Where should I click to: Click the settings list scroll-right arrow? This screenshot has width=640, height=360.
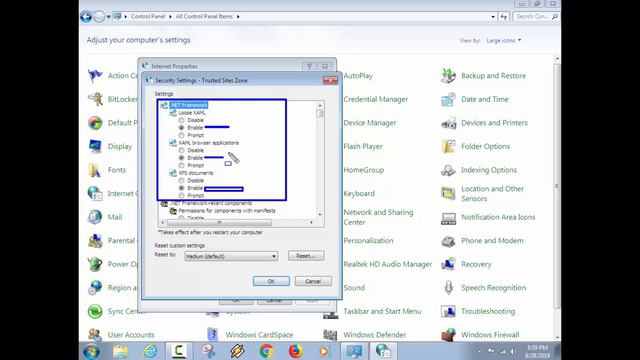point(311,222)
